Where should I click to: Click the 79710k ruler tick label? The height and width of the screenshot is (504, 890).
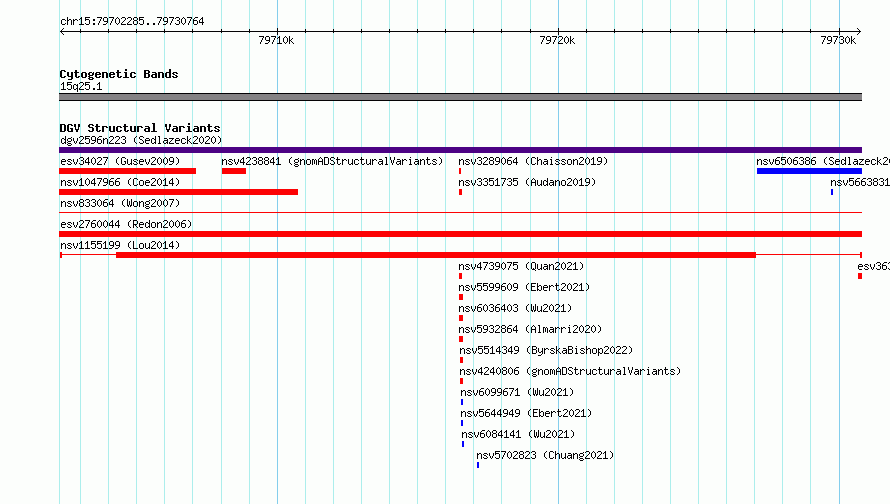(276, 40)
